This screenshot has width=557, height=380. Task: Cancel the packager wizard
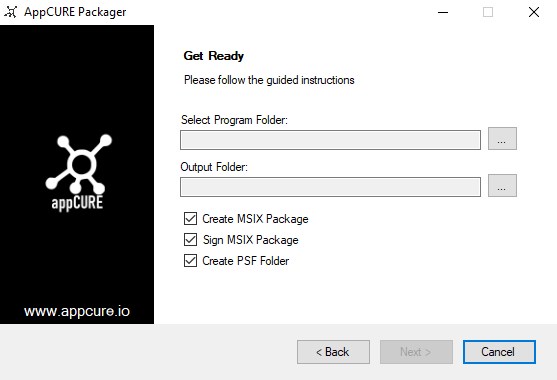[499, 352]
